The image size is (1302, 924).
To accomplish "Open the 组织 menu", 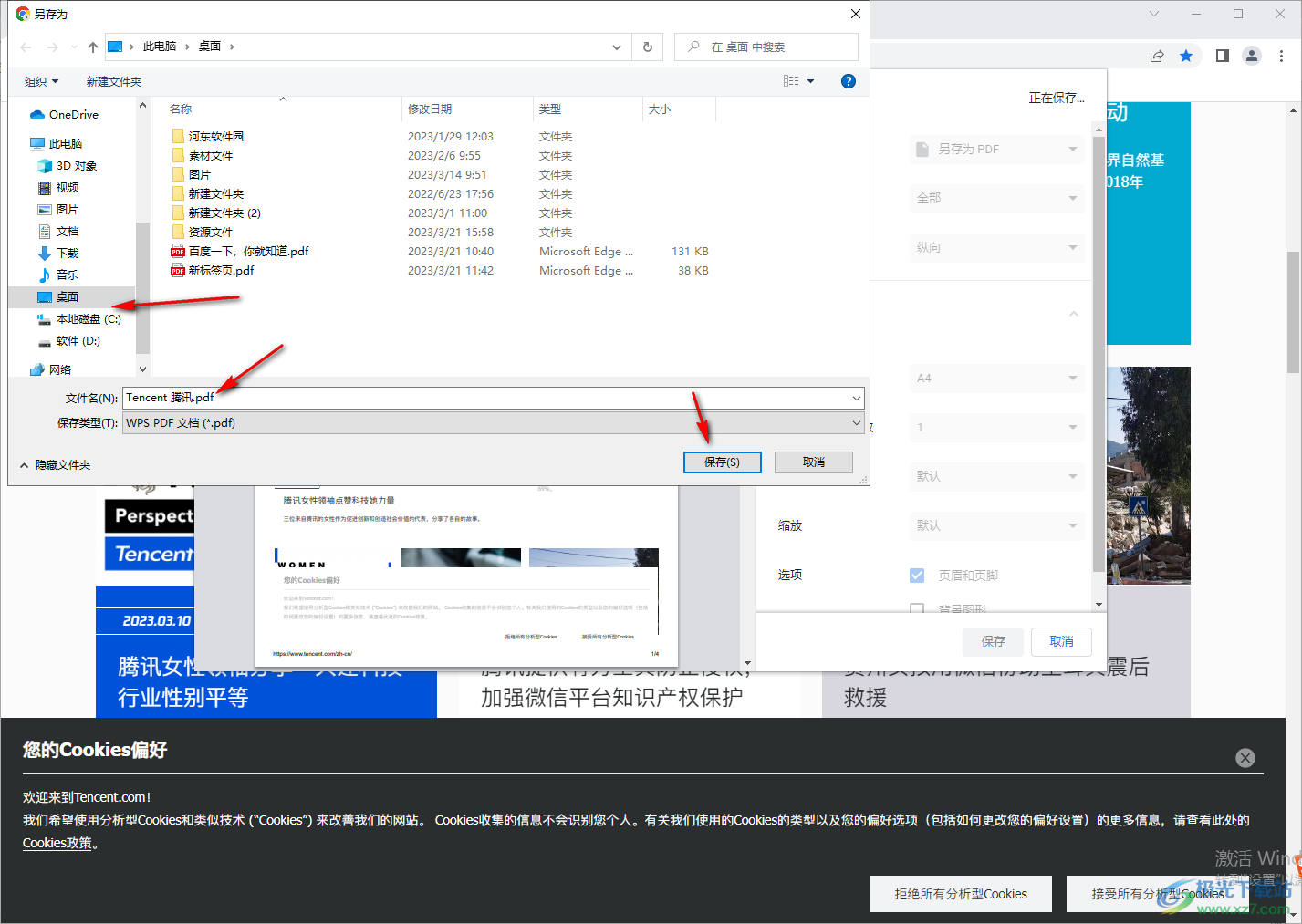I will [41, 81].
